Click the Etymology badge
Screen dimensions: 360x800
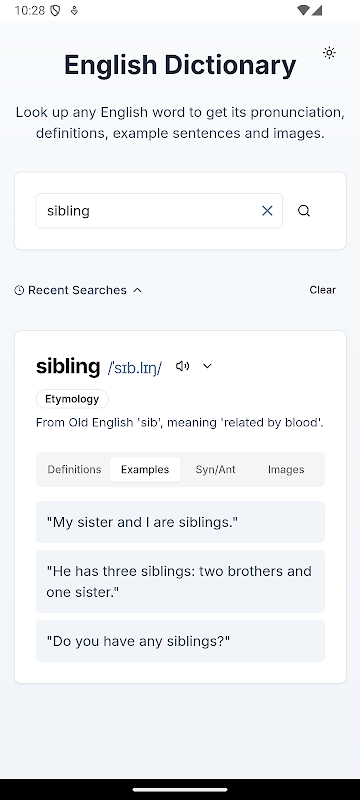click(72, 399)
